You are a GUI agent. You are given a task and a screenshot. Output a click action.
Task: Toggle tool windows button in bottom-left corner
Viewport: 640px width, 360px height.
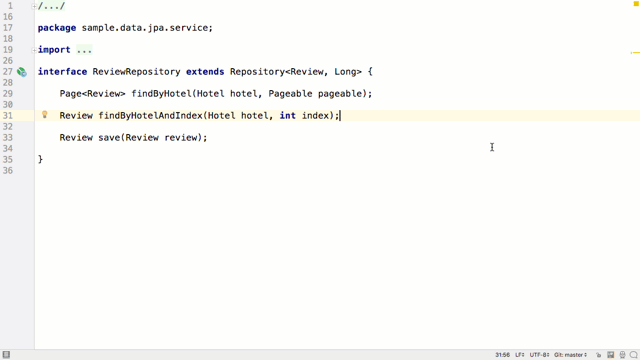click(x=6, y=355)
